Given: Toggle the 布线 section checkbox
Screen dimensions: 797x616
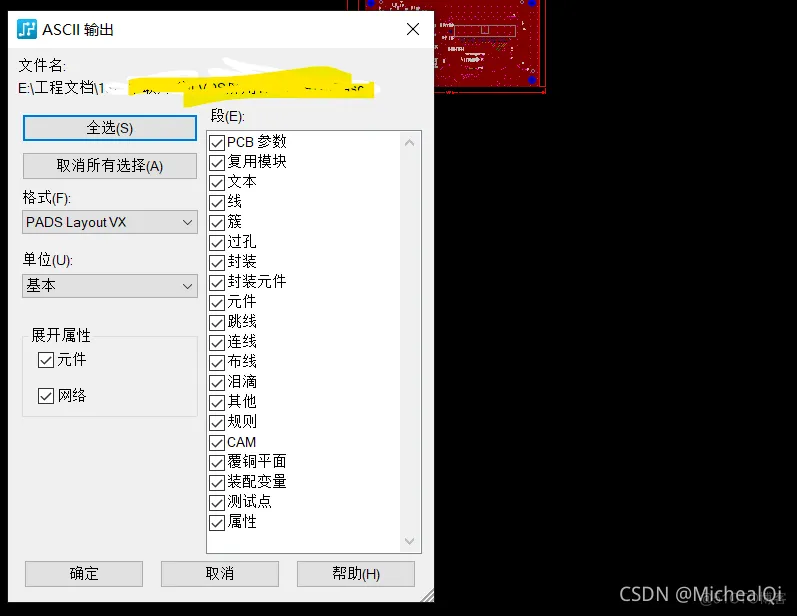Looking at the screenshot, I should (x=217, y=363).
